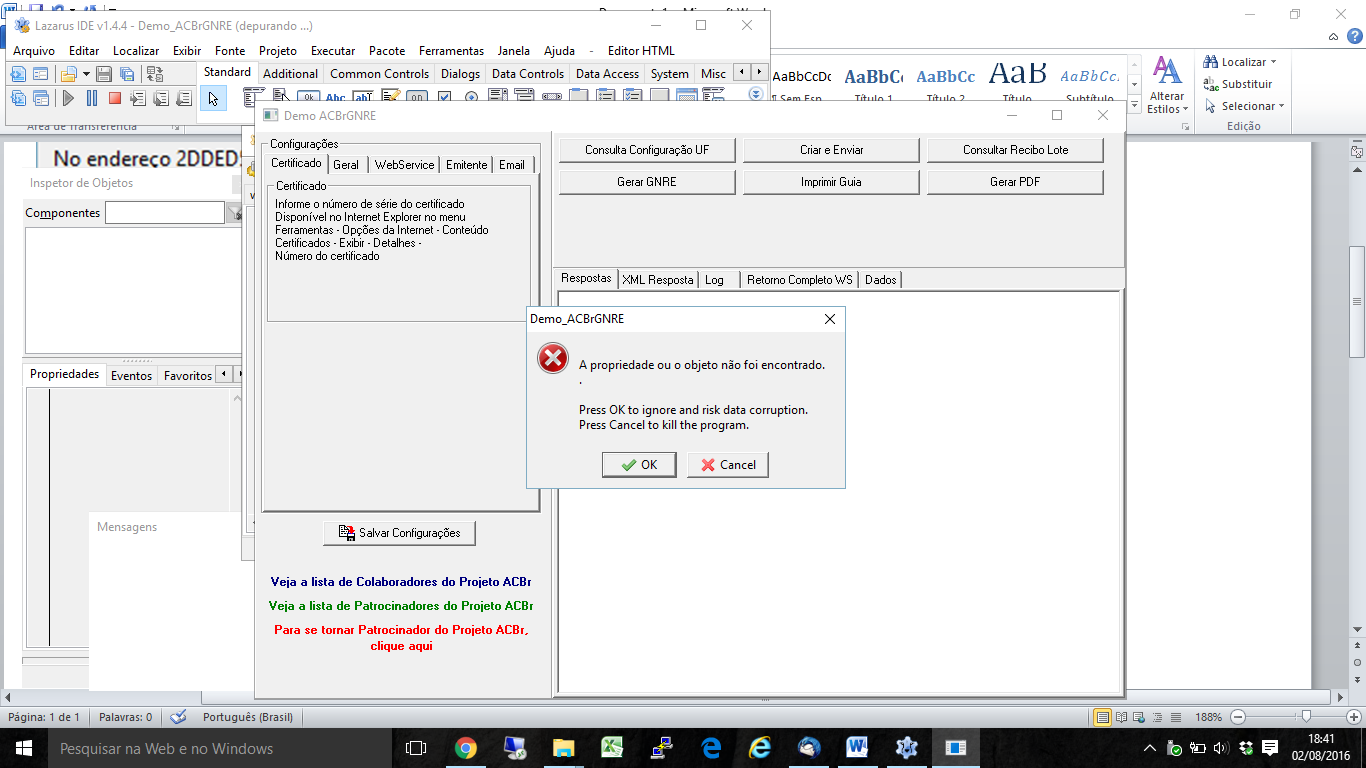Image resolution: width=1366 pixels, height=768 pixels.
Task: Click the Gerar PDF button
Action: tap(1015, 182)
